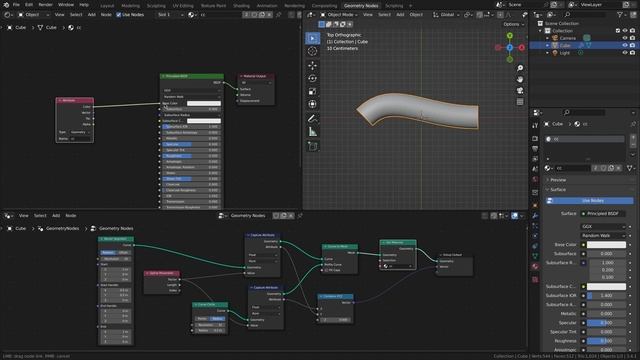Toggle render camera icon for Cube row
Image resolution: width=640 pixels, height=360 pixels.
[x=632, y=45]
